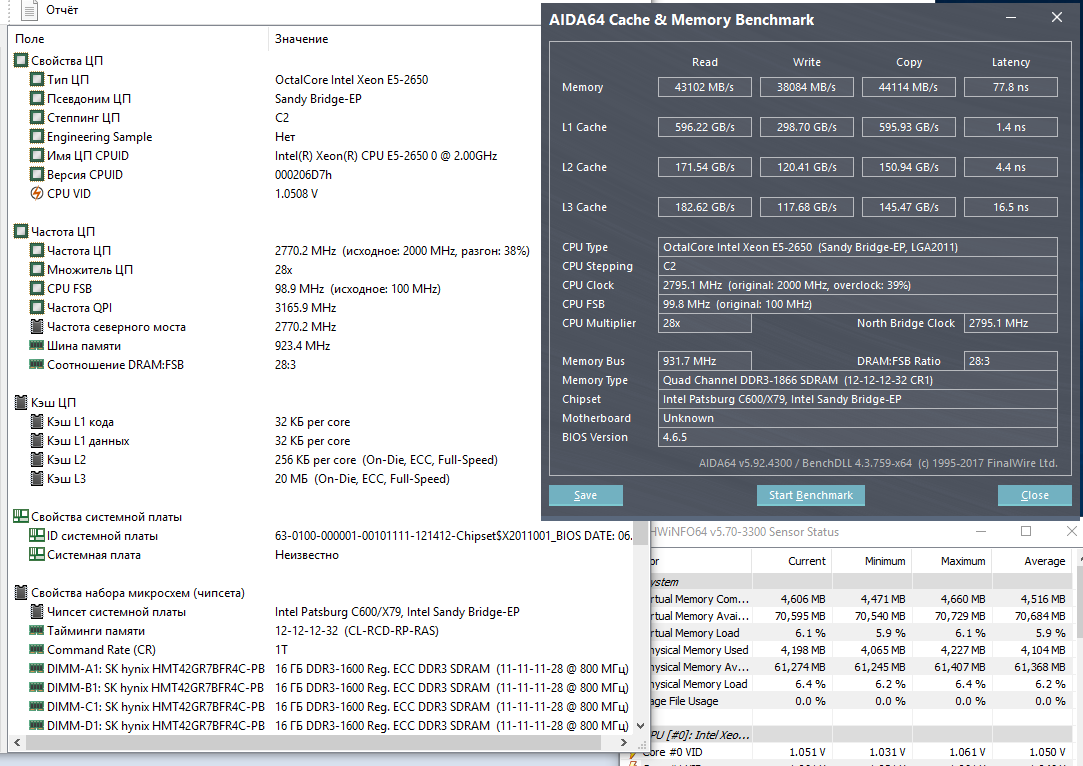Click the Чипсет системной платы chip icon
The image size is (1083, 766).
click(x=37, y=611)
